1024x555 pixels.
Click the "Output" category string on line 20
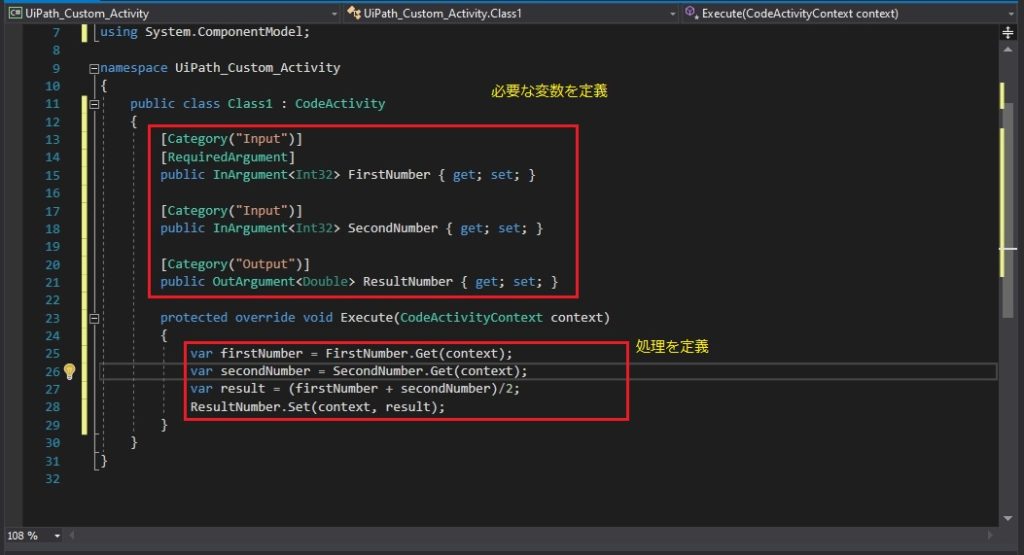(264, 264)
